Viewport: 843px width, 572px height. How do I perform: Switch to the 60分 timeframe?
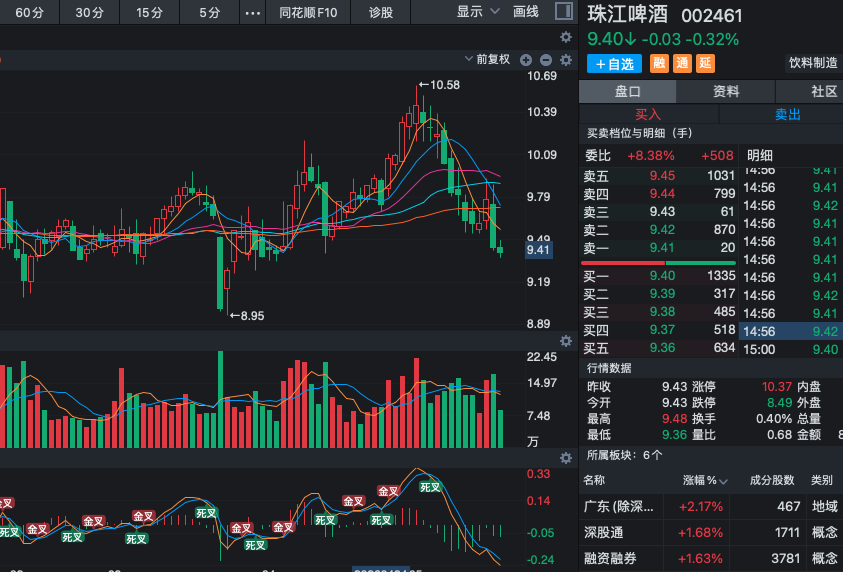click(x=29, y=12)
